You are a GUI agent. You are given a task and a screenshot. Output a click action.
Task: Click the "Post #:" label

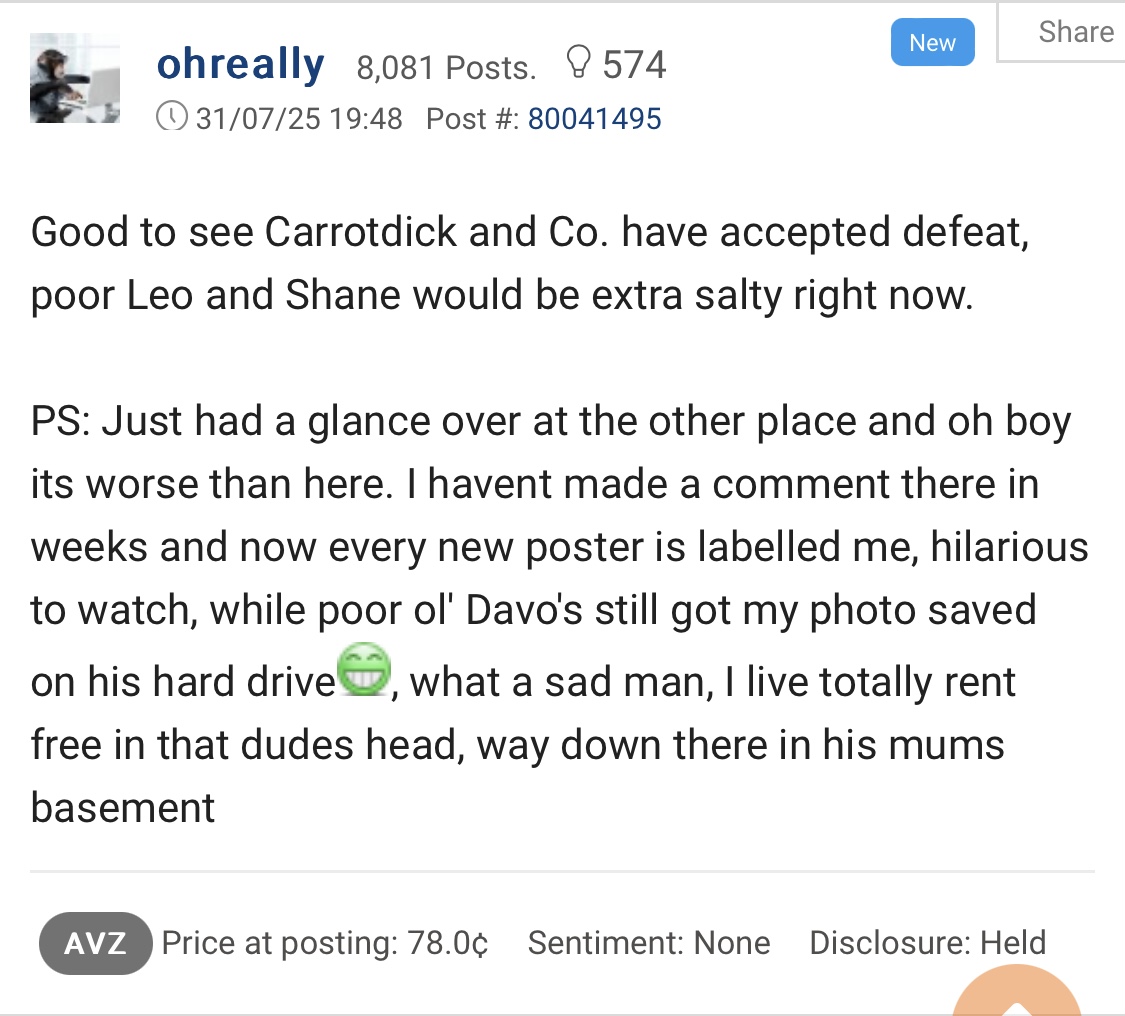472,119
